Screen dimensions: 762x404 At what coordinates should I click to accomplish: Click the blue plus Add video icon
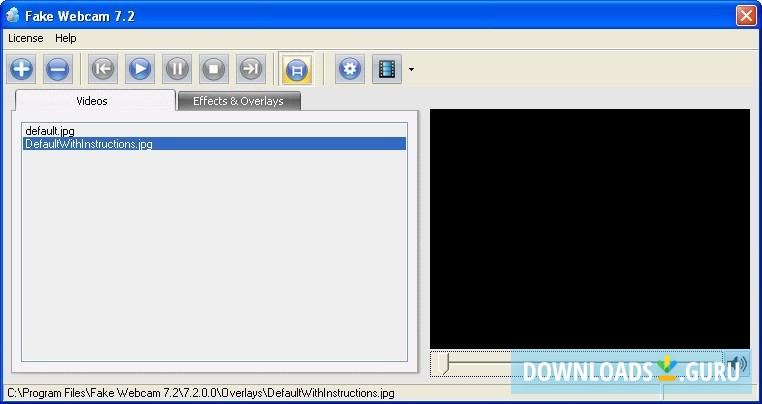21,69
